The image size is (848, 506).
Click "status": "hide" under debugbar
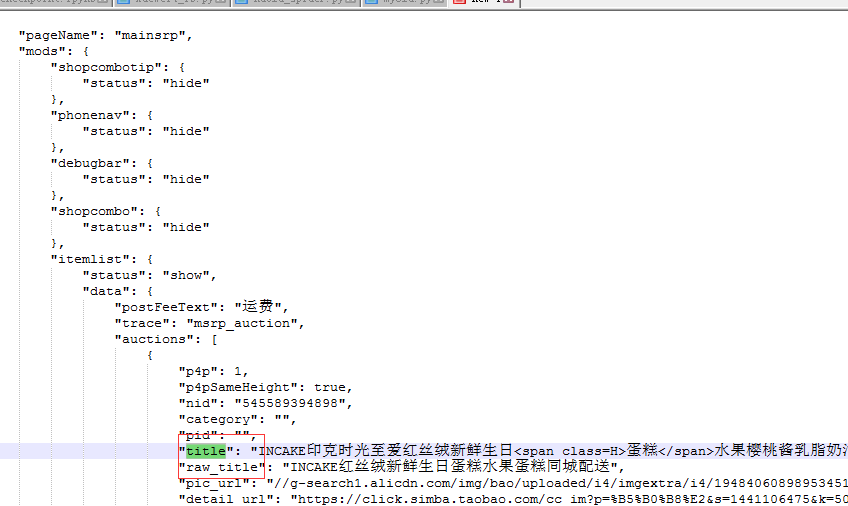click(x=145, y=179)
